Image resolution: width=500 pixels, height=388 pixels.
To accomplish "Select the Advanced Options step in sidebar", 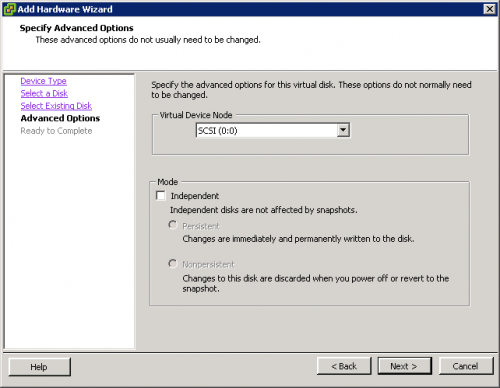I will point(60,118).
